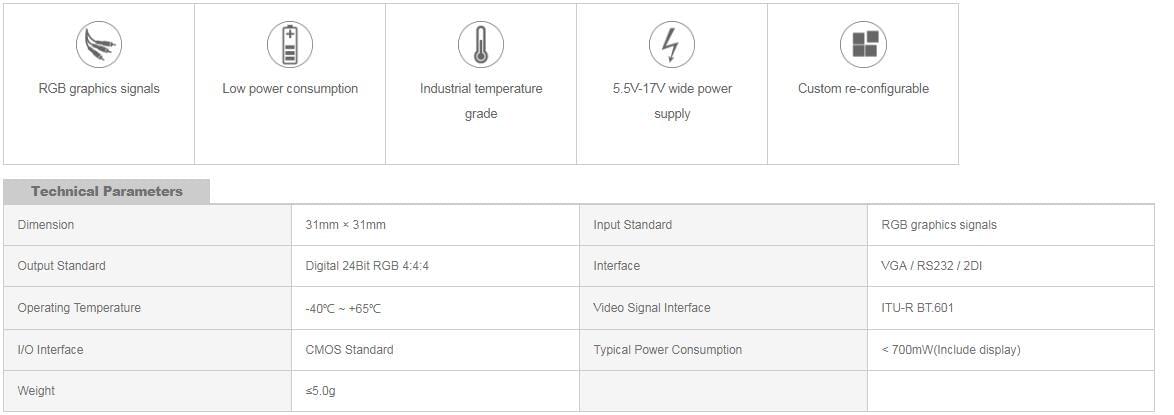This screenshot has width=1174, height=415.
Task: Click the RGB cables icon
Action: point(99,44)
